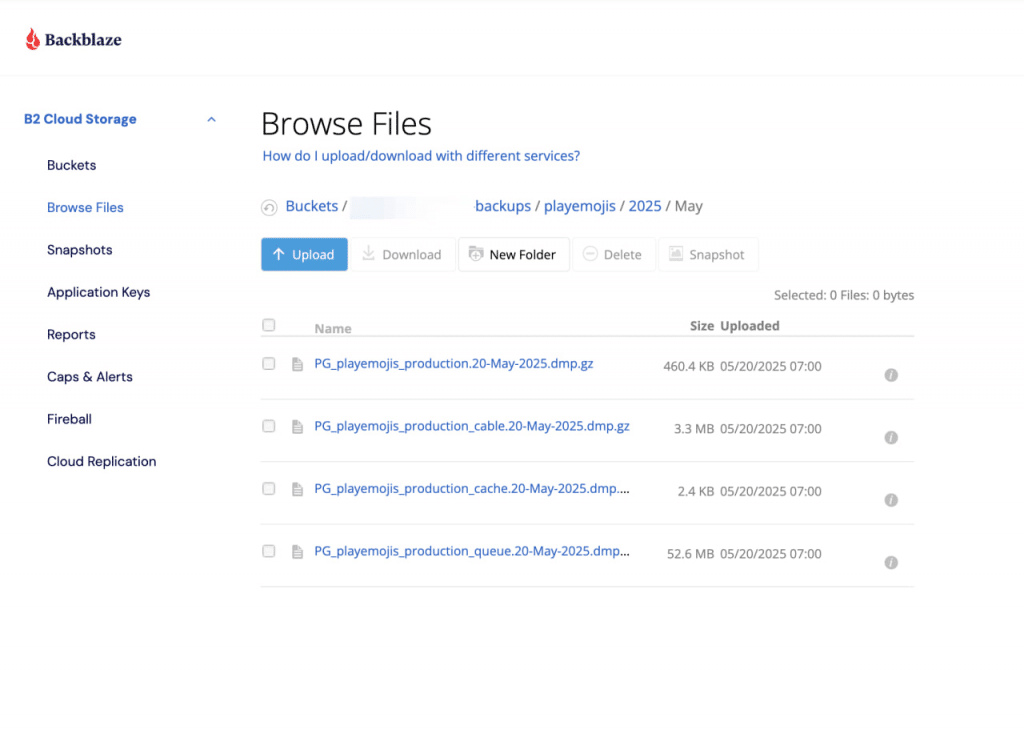Image resolution: width=1024 pixels, height=730 pixels.
Task: Click the circular back arrow beside Buckets
Action: [269, 207]
